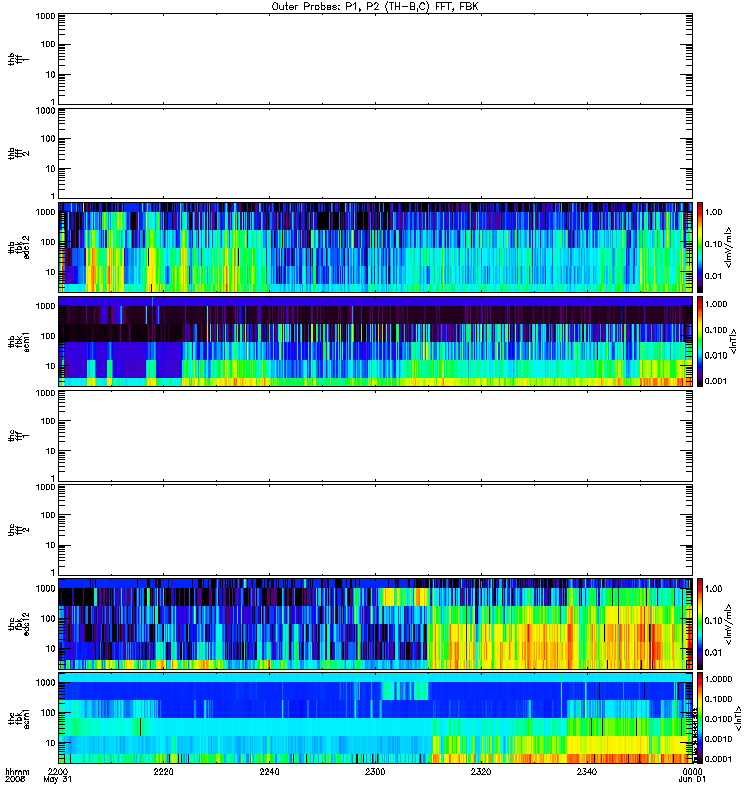
Task: Click the "May 31" date label
Action: point(58,780)
